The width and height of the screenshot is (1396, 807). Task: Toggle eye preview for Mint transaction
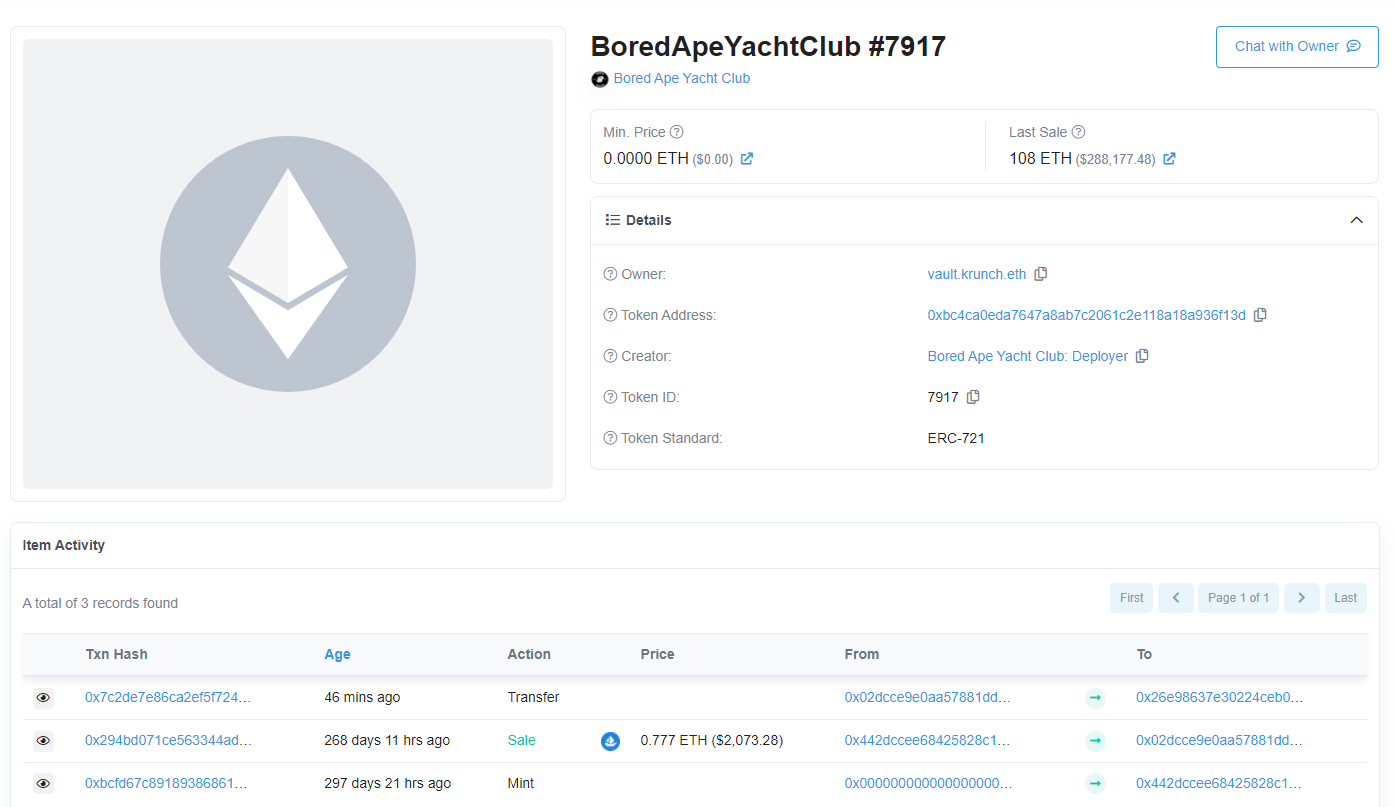tap(43, 784)
